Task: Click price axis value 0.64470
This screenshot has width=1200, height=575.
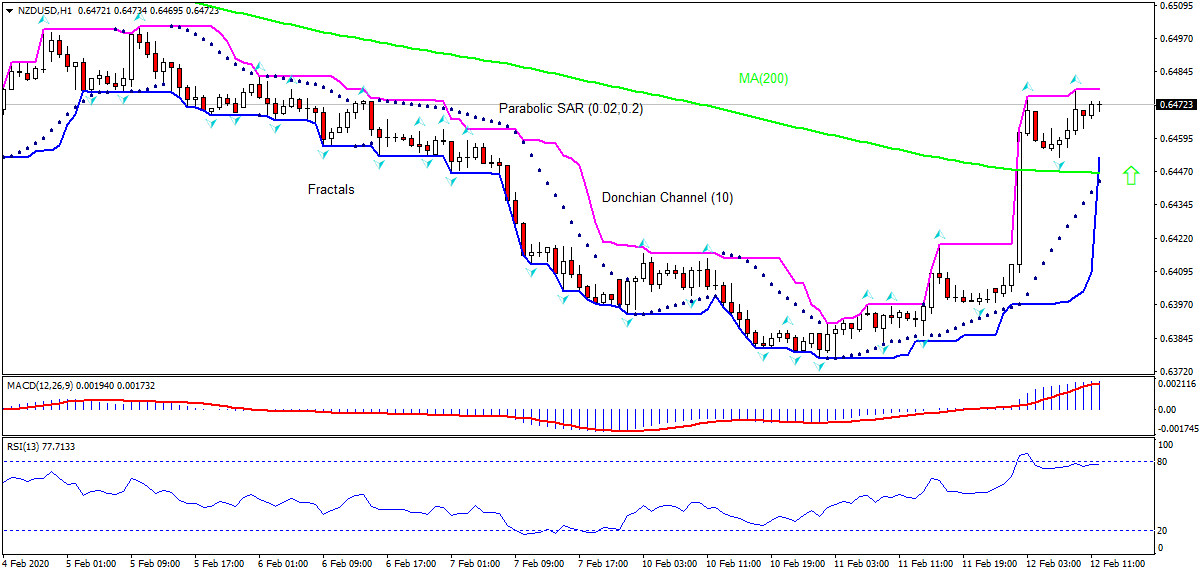Action: 1176,172
